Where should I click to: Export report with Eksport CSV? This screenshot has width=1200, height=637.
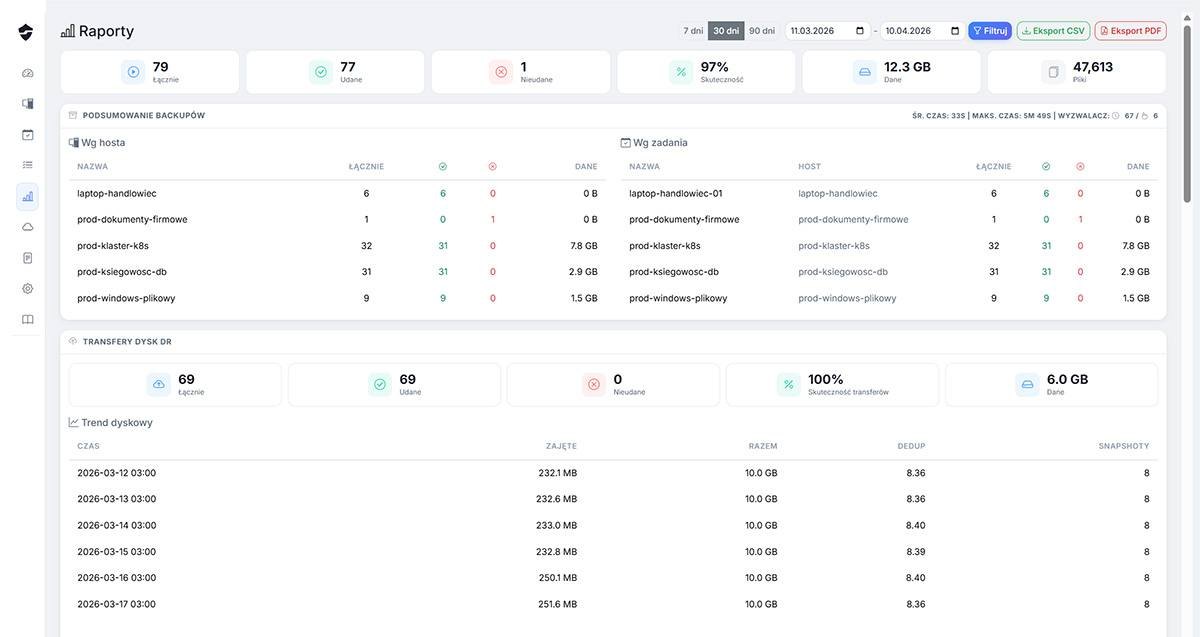(x=1053, y=31)
